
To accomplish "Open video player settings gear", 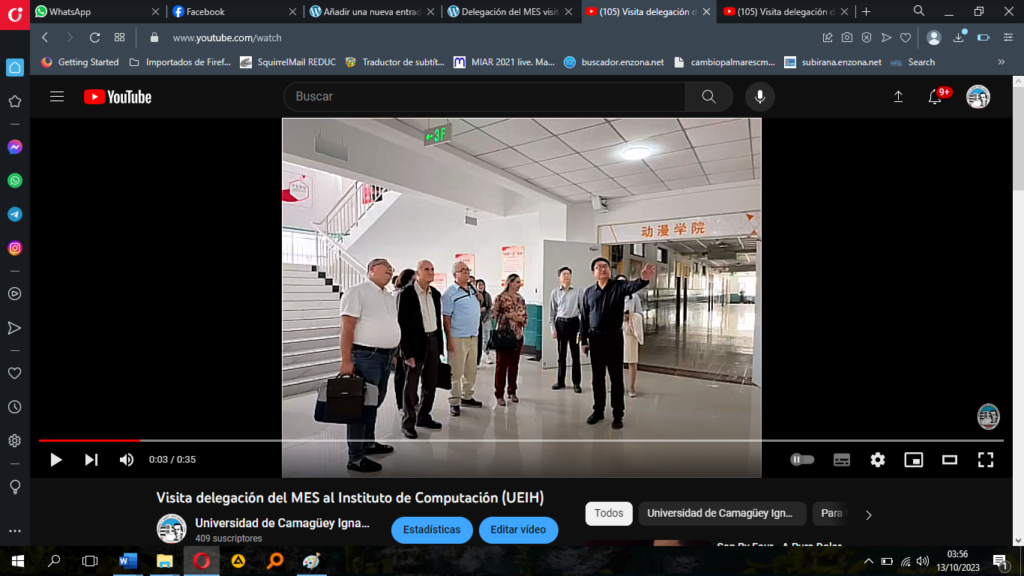I will [877, 460].
